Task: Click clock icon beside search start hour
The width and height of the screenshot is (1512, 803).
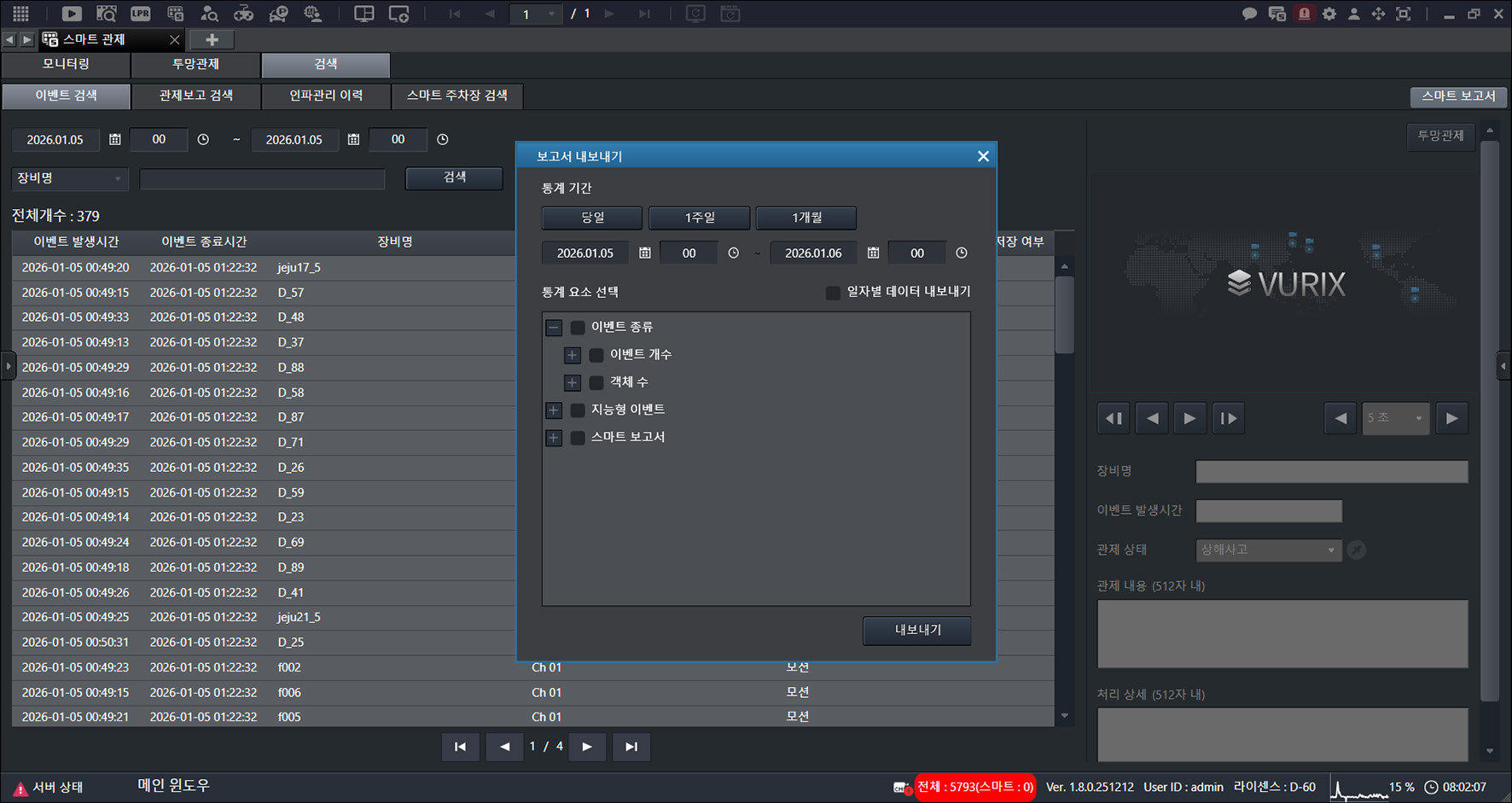Action: point(203,139)
